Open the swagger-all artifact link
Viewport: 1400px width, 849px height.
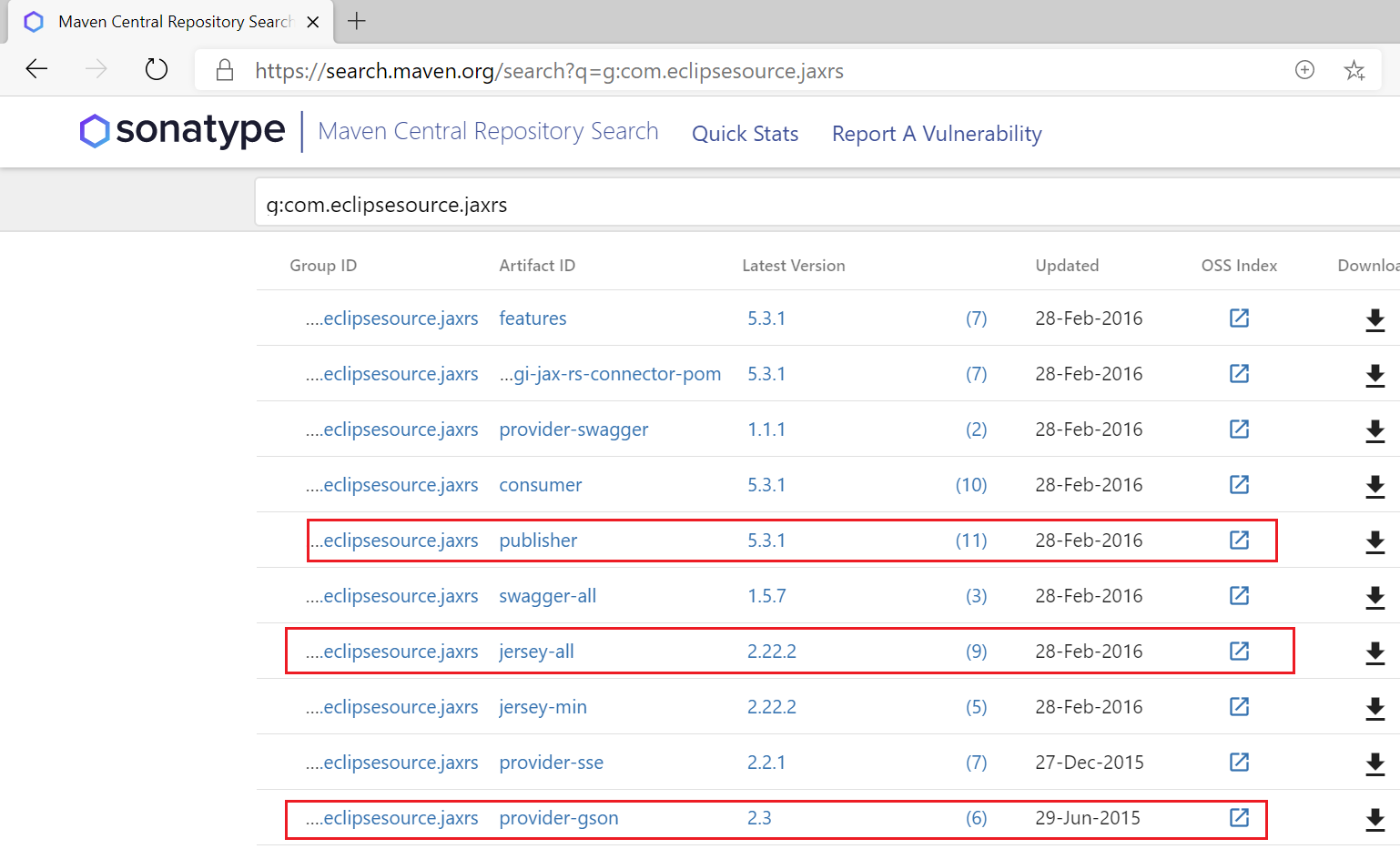pos(547,596)
